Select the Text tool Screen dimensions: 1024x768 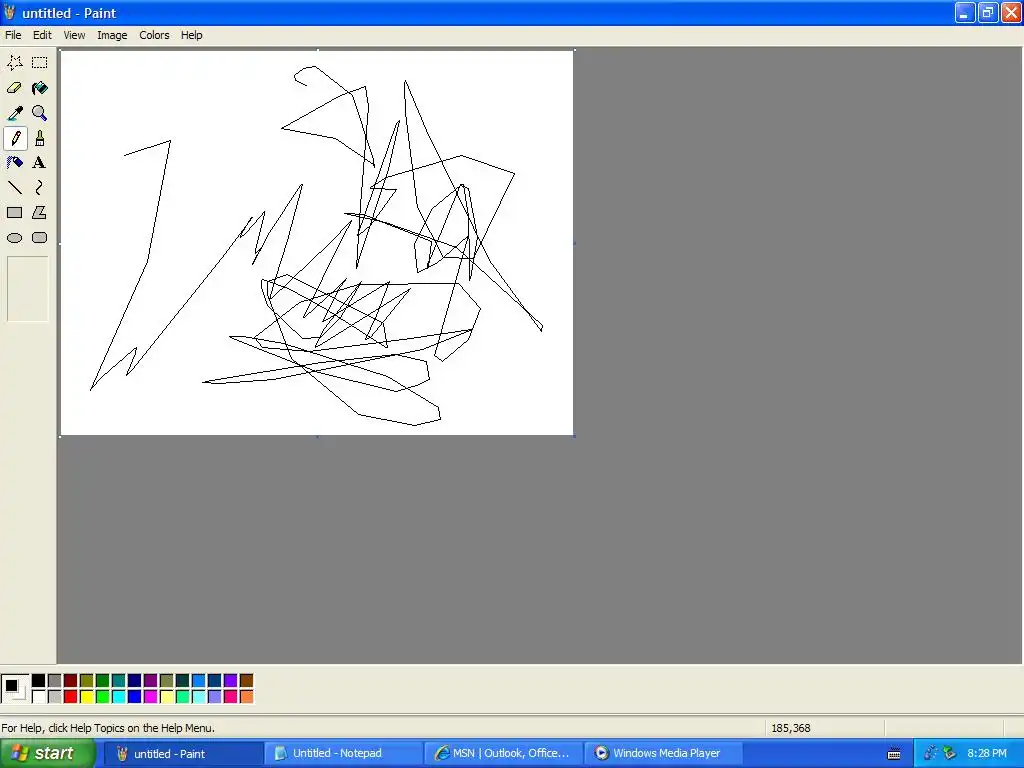pyautogui.click(x=40, y=163)
